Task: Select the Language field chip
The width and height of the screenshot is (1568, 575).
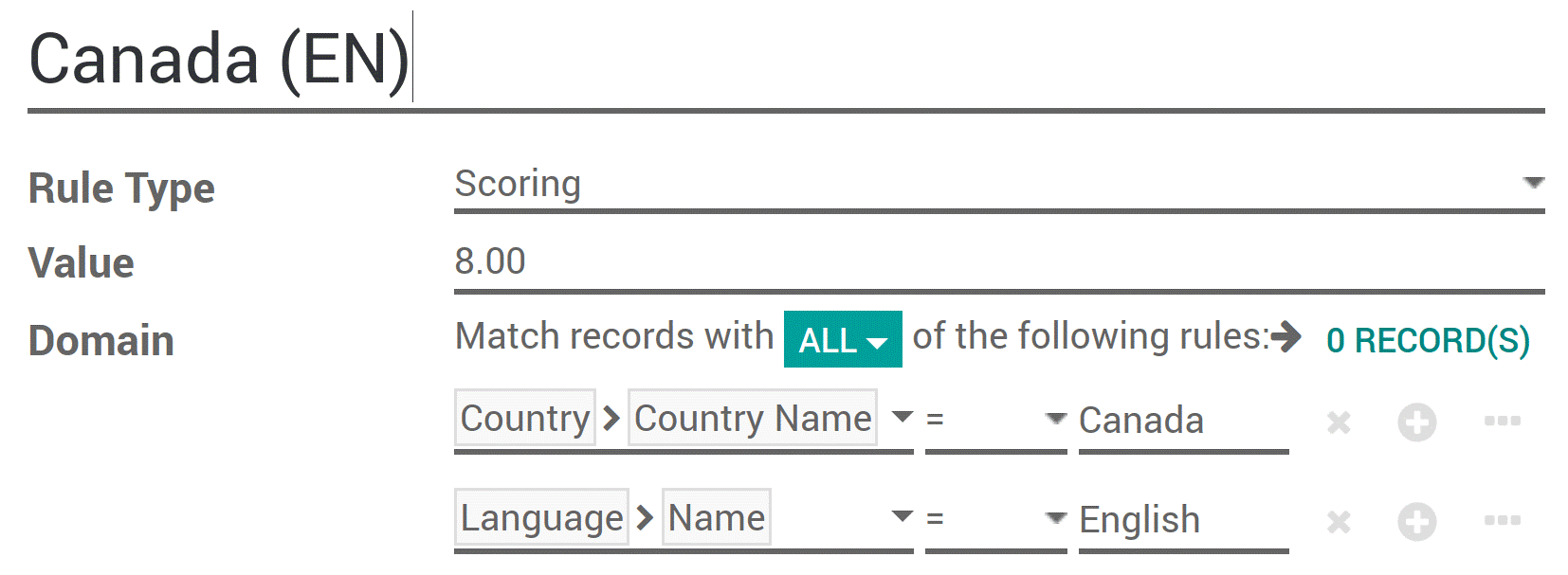Action: [541, 517]
